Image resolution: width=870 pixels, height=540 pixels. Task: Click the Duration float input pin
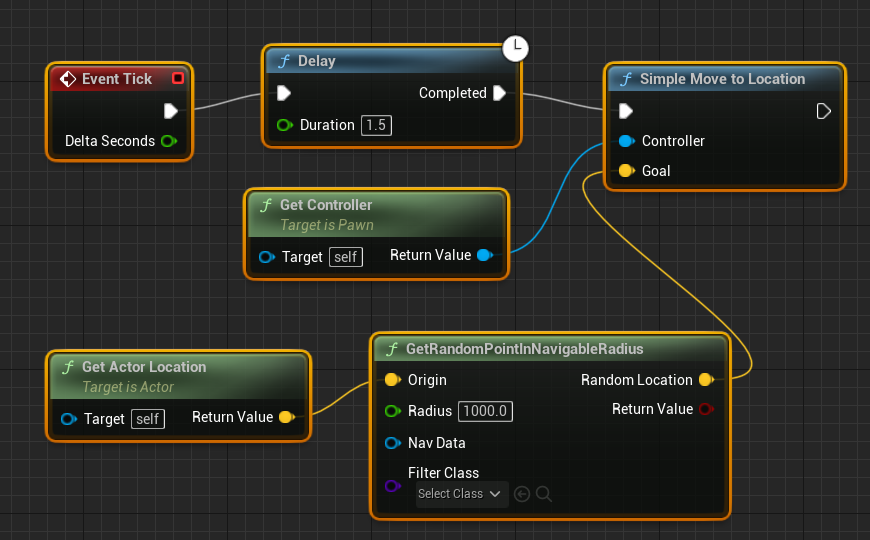pos(285,125)
